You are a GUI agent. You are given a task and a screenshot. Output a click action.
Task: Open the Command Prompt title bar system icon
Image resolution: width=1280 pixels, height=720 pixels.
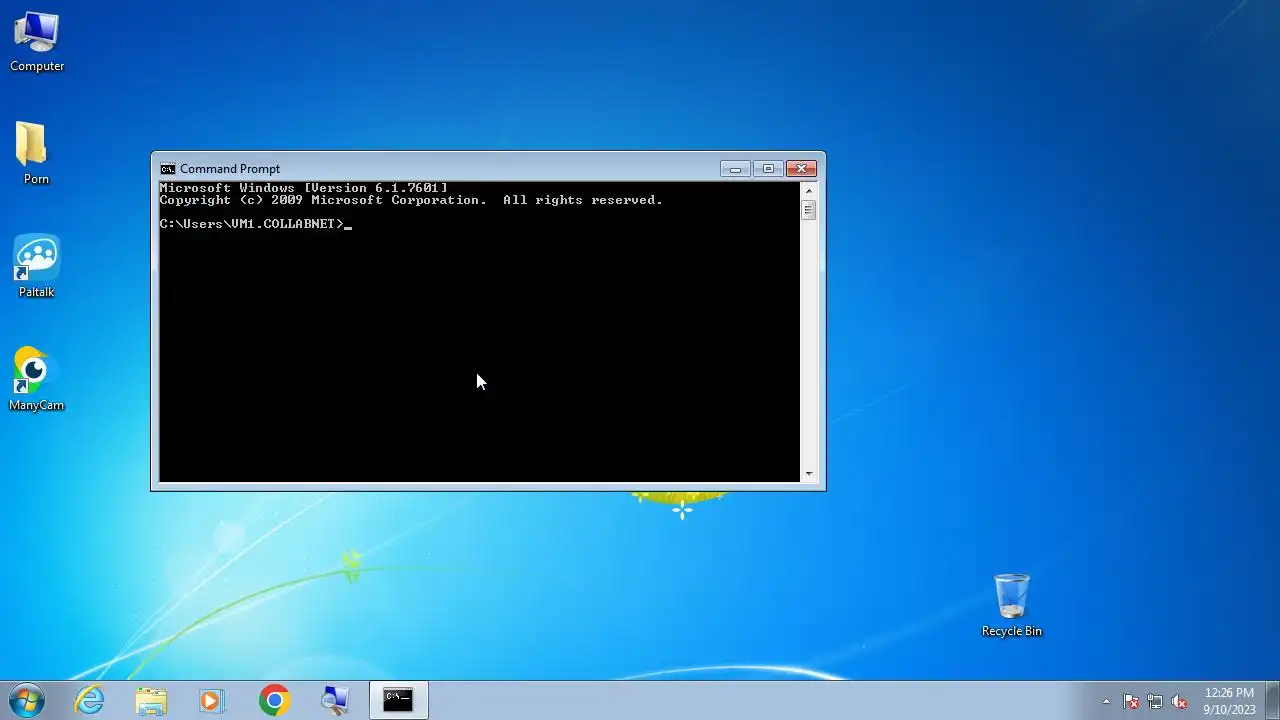click(x=168, y=169)
